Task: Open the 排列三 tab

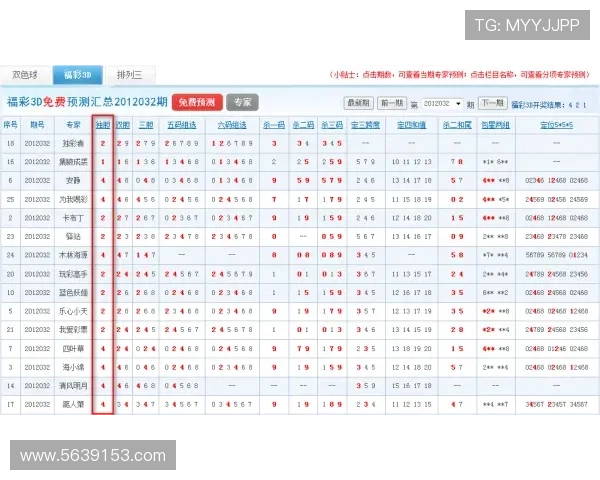Action: (129, 75)
